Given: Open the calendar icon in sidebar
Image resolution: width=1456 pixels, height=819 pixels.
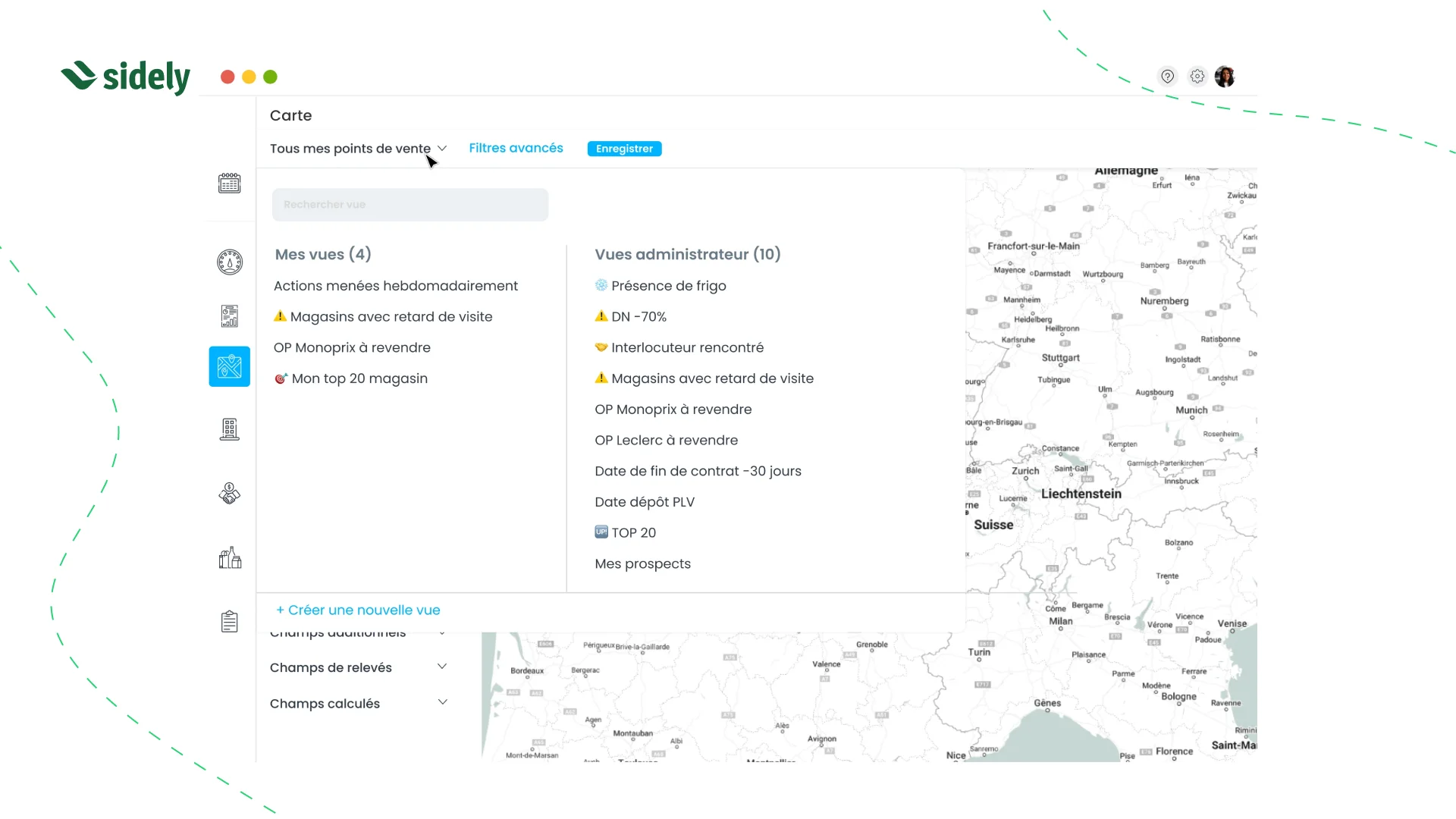Looking at the screenshot, I should click(x=229, y=184).
